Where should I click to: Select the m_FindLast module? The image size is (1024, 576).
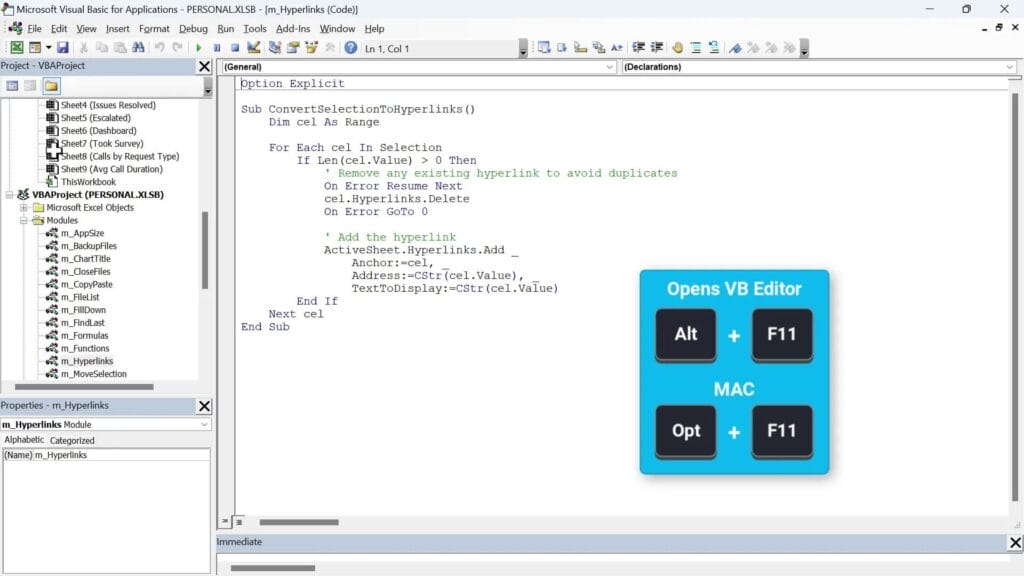pos(82,323)
